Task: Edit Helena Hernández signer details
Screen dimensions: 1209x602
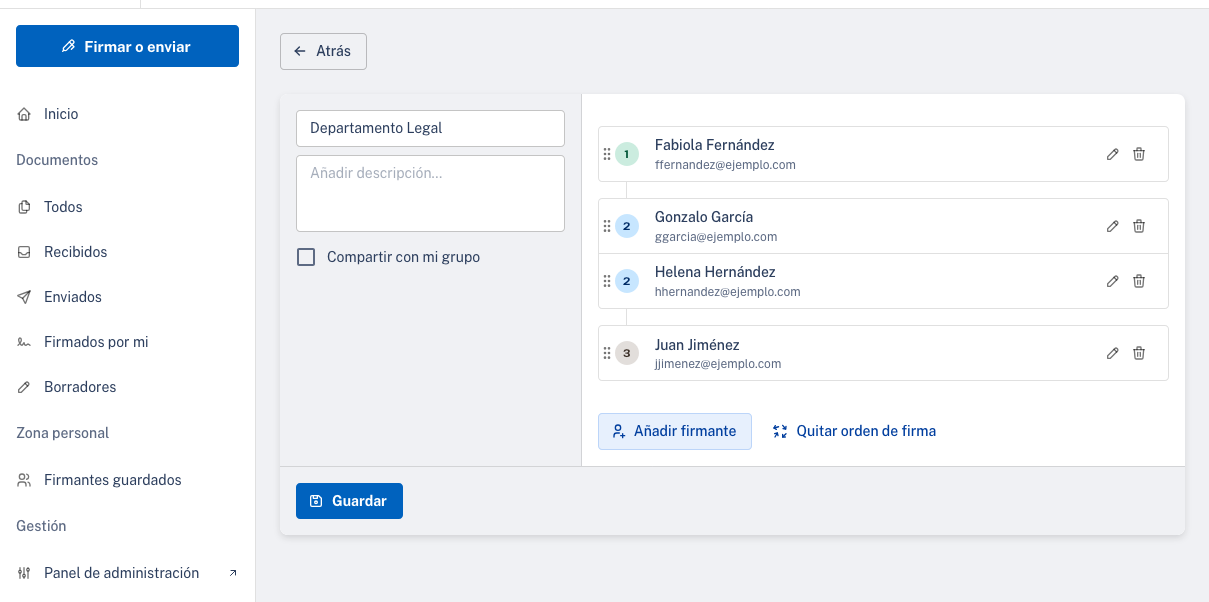Action: click(x=1112, y=281)
